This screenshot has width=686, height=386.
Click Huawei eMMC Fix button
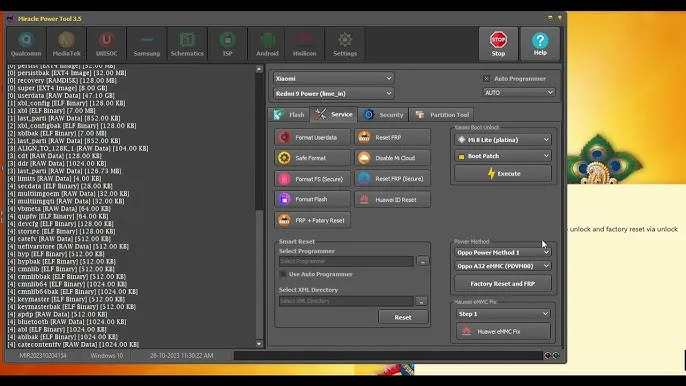pos(503,331)
